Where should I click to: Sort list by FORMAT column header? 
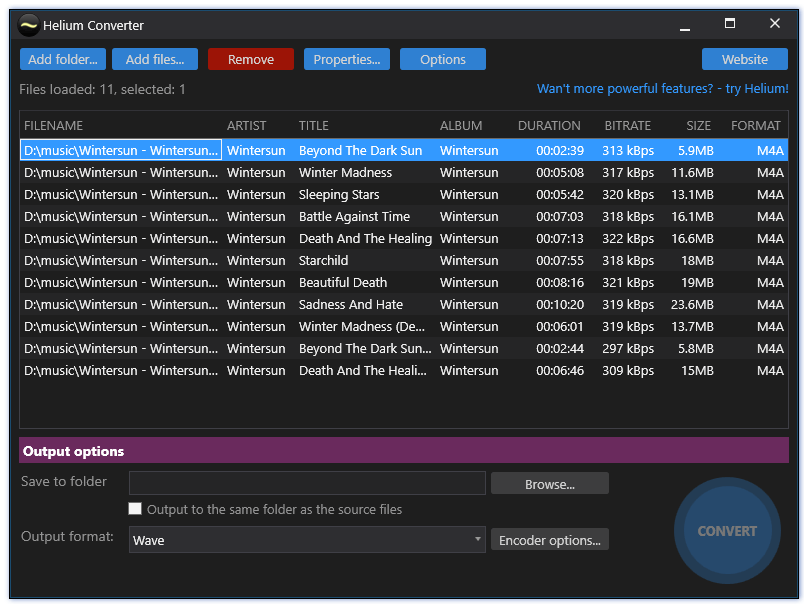755,126
